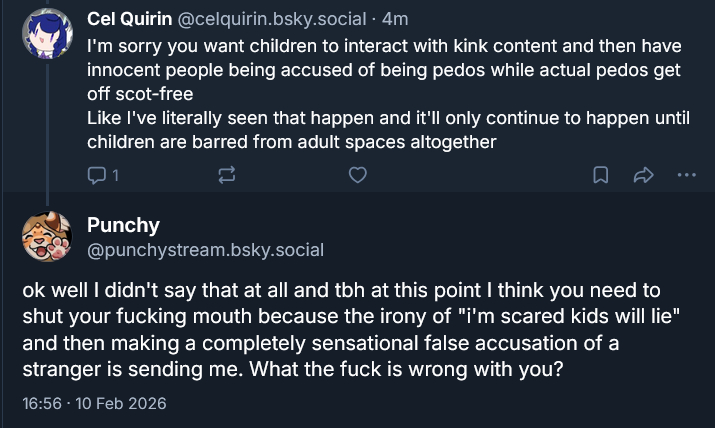Click the reply speech bubble icon
The height and width of the screenshot is (428, 715).
tap(97, 175)
